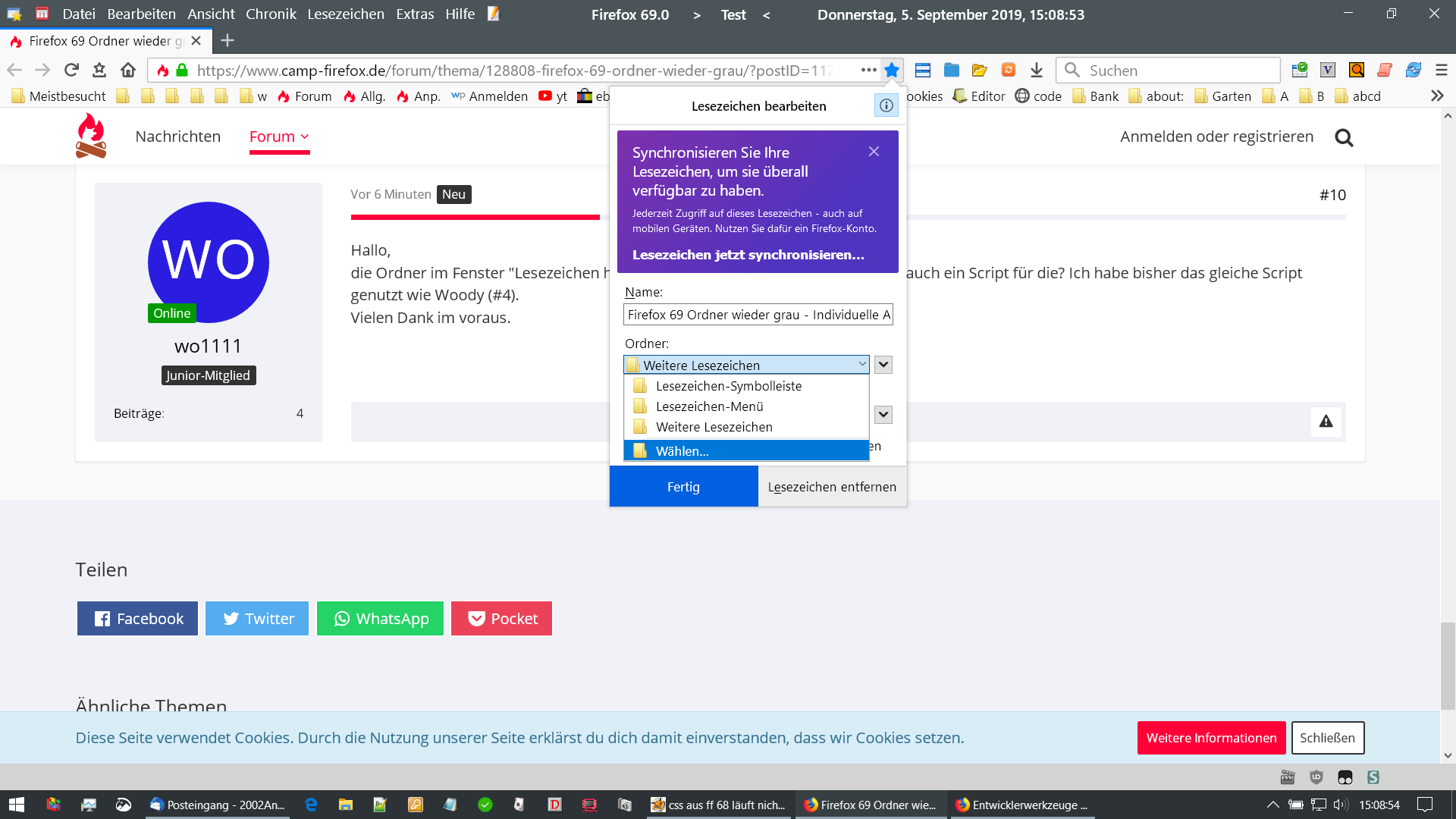Screen dimensions: 1456x819
Task: Click the Home button in toolbar
Action: [128, 71]
